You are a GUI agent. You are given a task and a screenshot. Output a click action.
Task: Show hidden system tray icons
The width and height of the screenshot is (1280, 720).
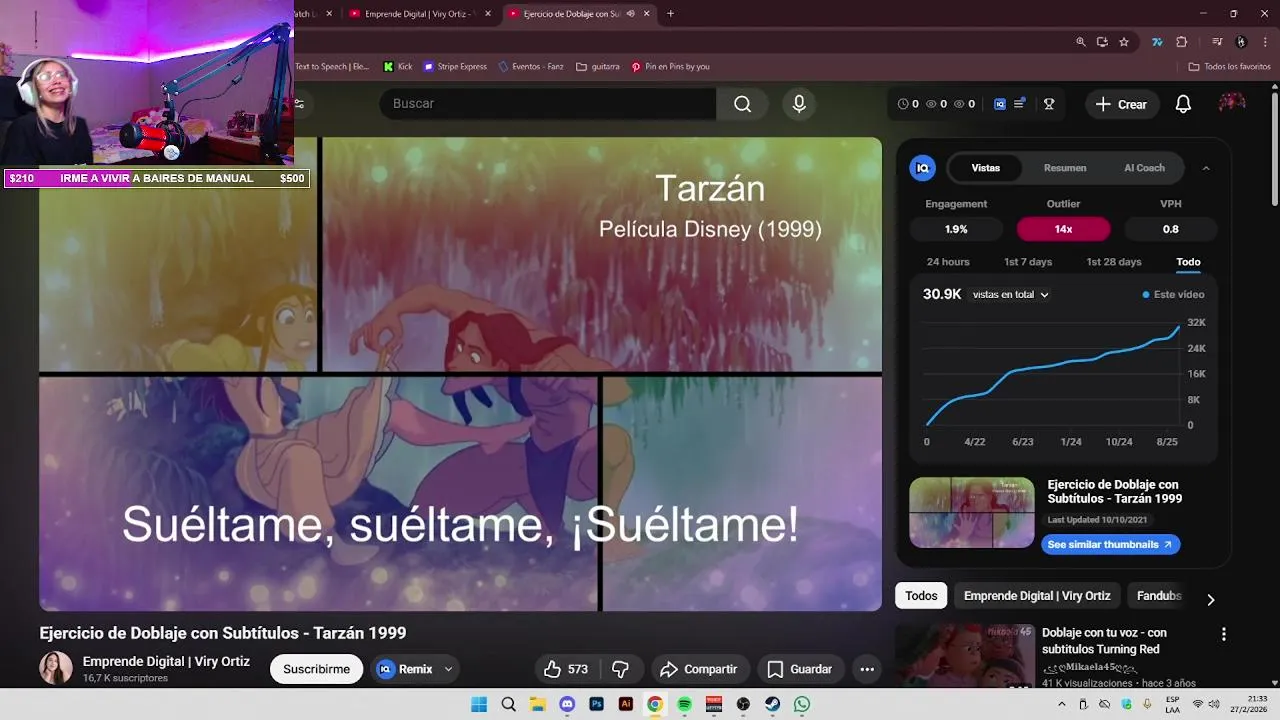[1062, 704]
